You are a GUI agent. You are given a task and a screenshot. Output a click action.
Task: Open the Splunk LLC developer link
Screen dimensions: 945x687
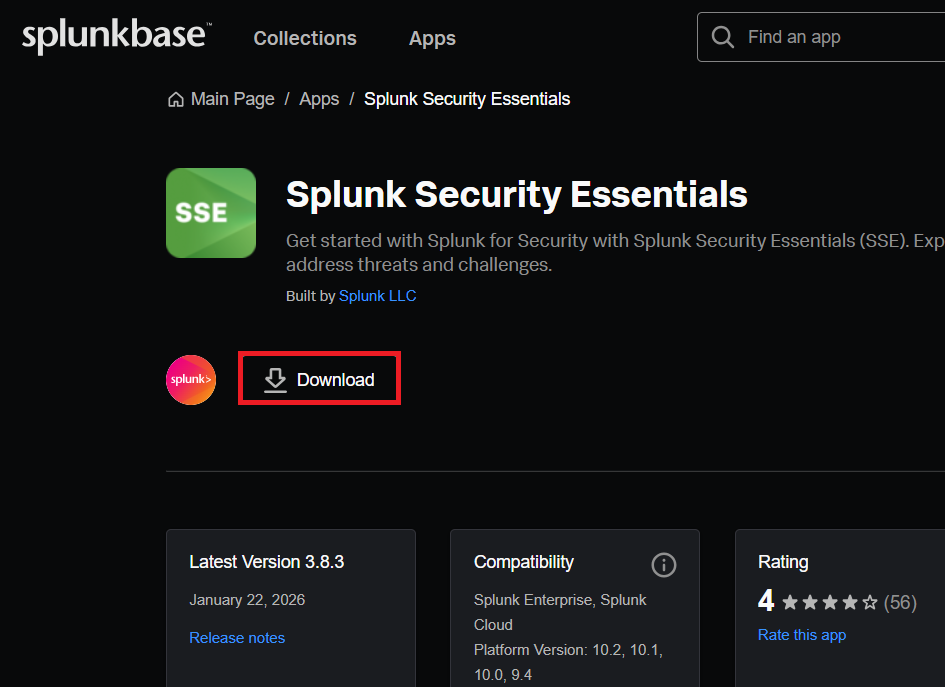377,296
